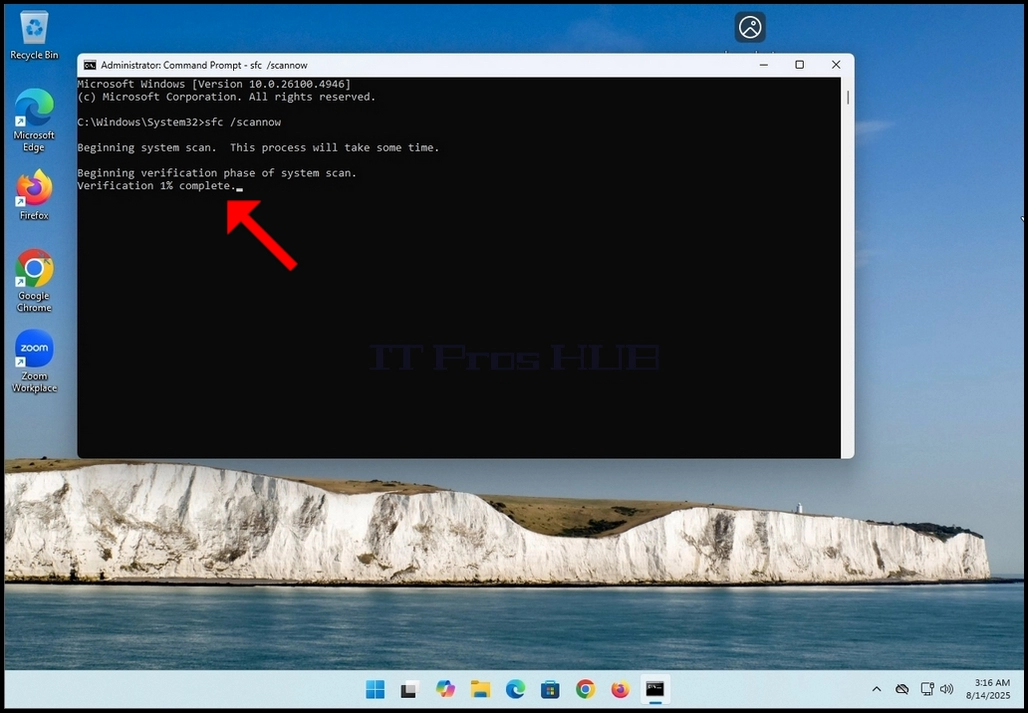This screenshot has height=713, width=1028.
Task: Minimize the Command Prompt window
Action: [x=764, y=65]
